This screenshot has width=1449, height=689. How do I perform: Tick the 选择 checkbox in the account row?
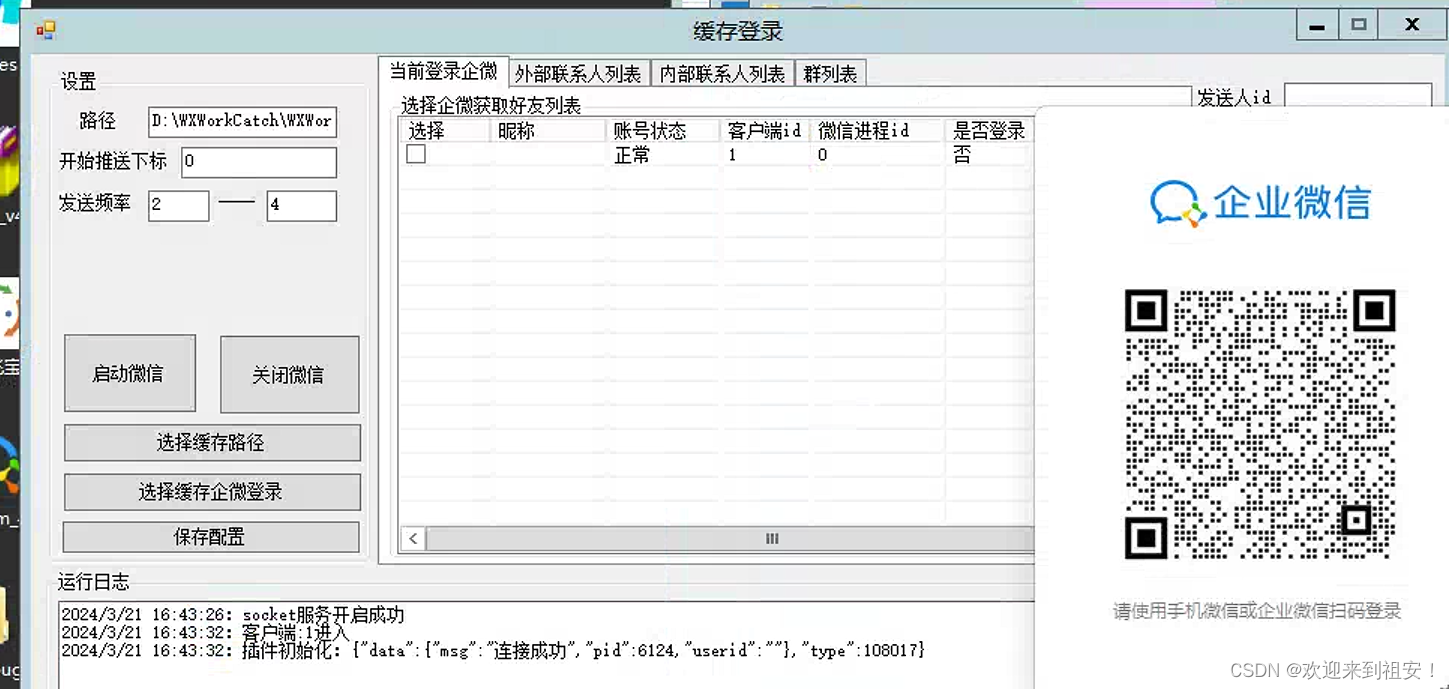click(416, 154)
